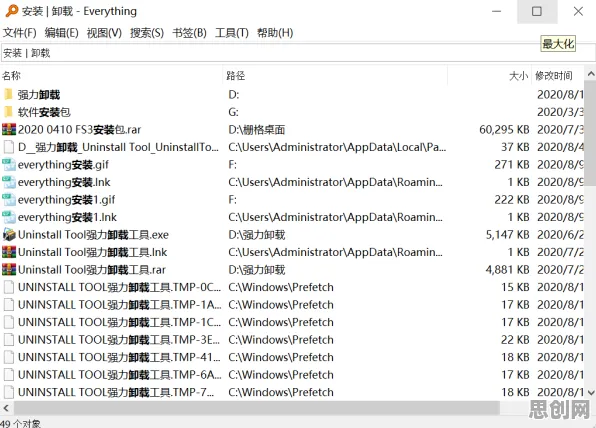
Task: Click the 5,147 KB size value
Action: [507, 235]
